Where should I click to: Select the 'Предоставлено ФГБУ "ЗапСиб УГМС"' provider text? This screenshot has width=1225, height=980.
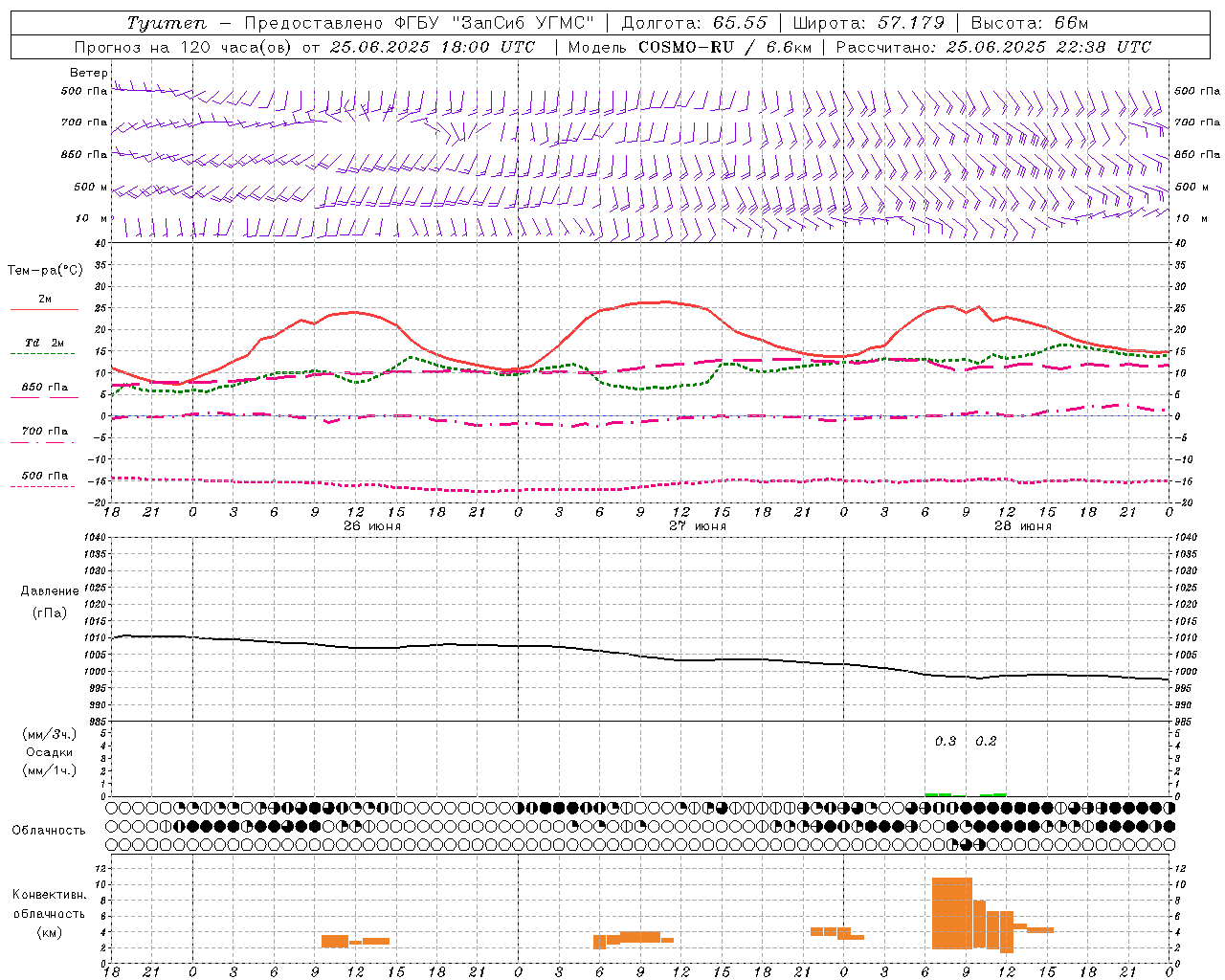click(x=419, y=23)
